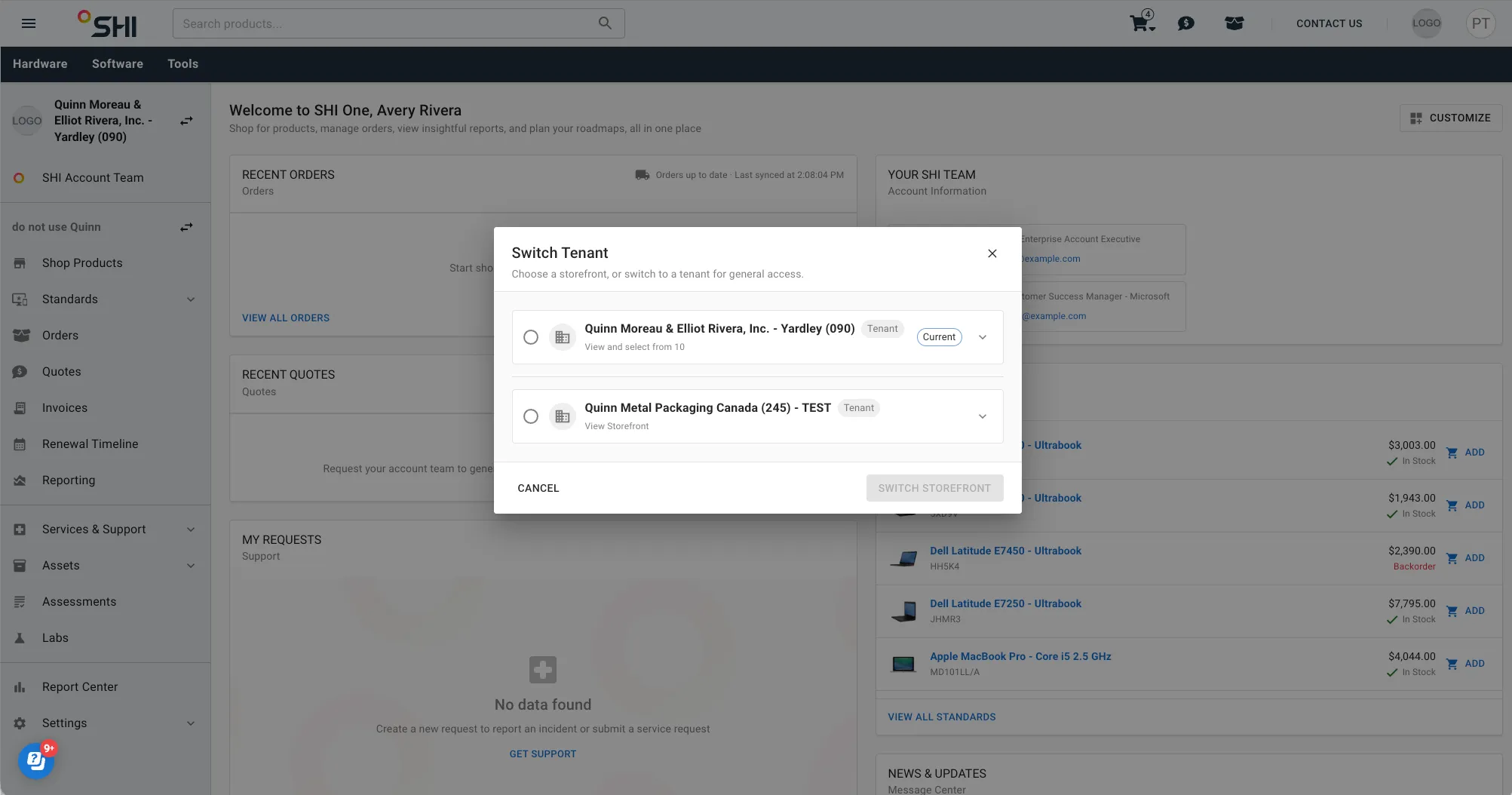Click the plus icon in My Requests
Viewport: 1512px width, 795px height.
[543, 669]
